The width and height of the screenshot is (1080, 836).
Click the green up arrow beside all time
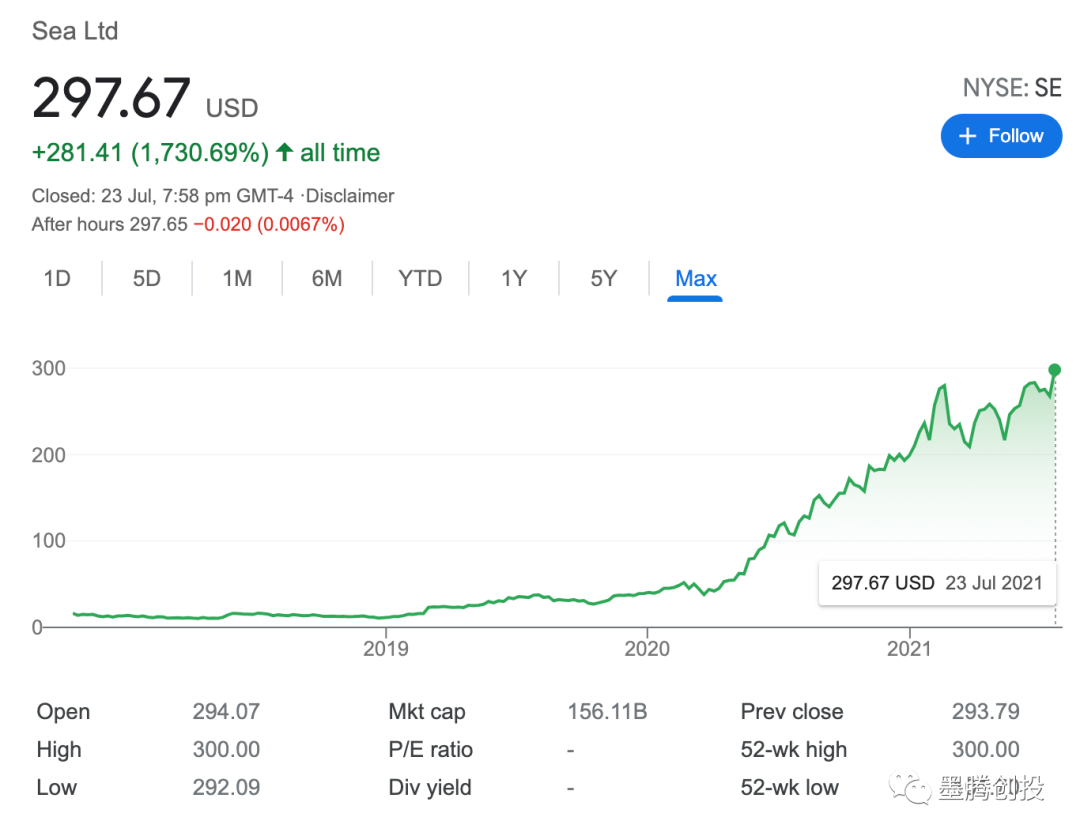[x=285, y=153]
